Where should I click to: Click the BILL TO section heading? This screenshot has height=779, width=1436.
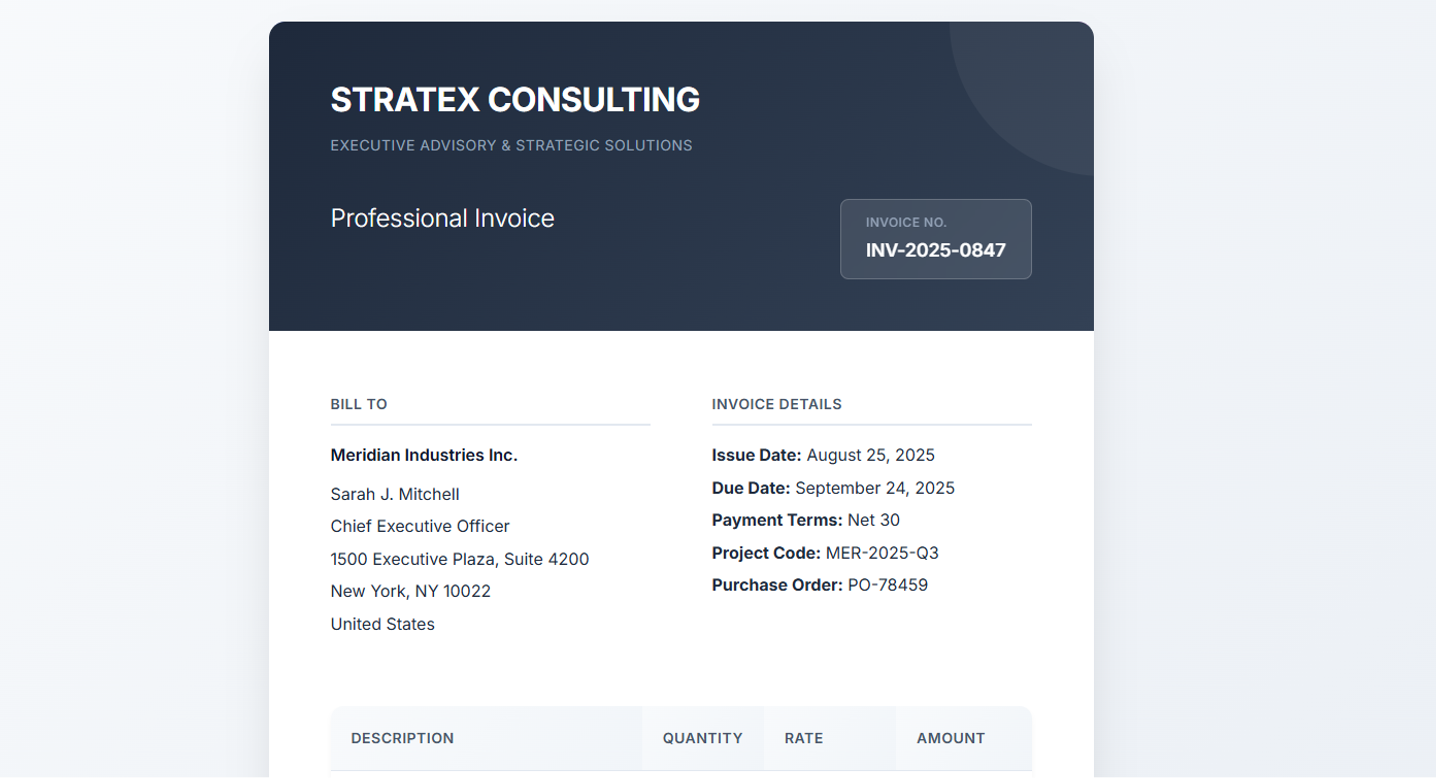[x=359, y=404]
